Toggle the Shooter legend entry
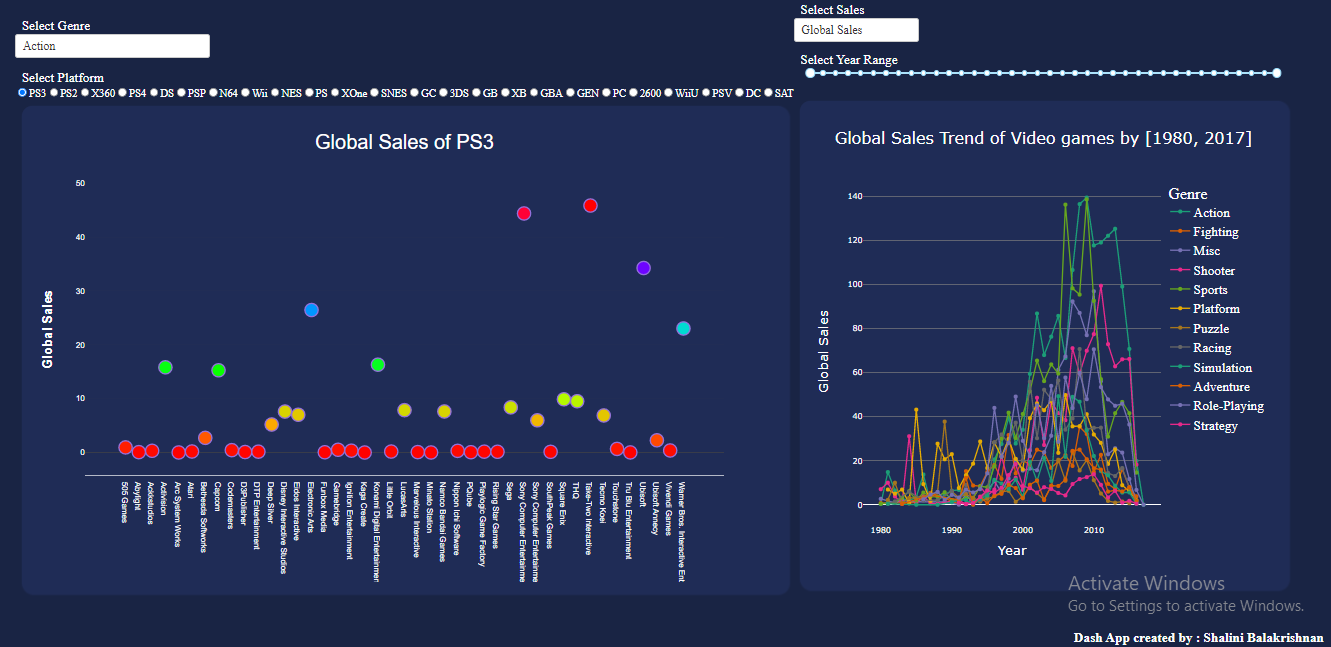1331x647 pixels. 1215,270
